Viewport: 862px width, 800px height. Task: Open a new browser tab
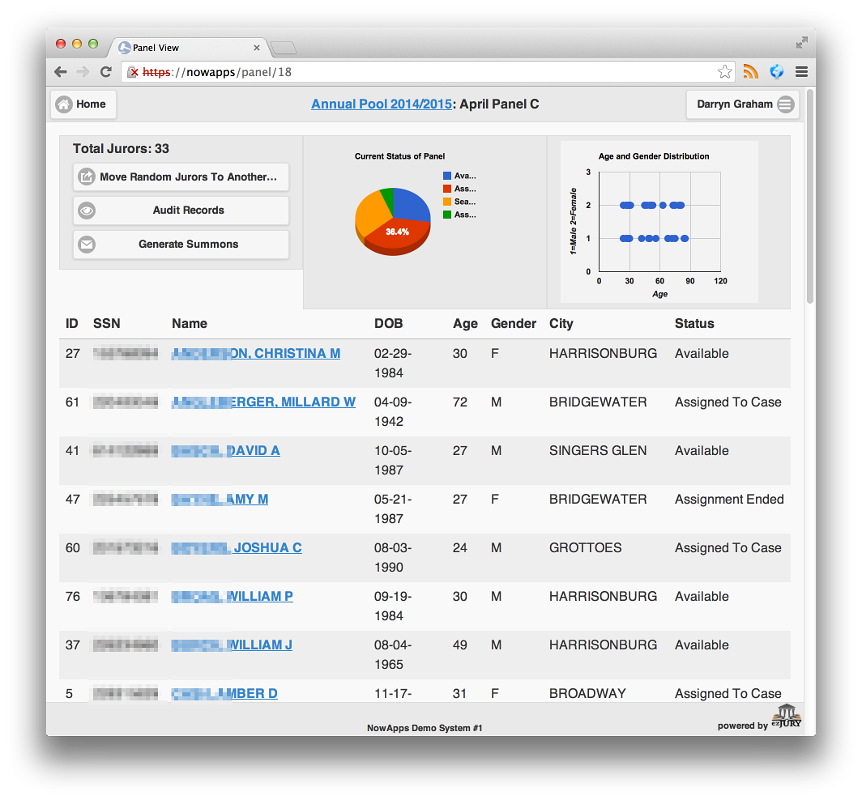click(284, 48)
